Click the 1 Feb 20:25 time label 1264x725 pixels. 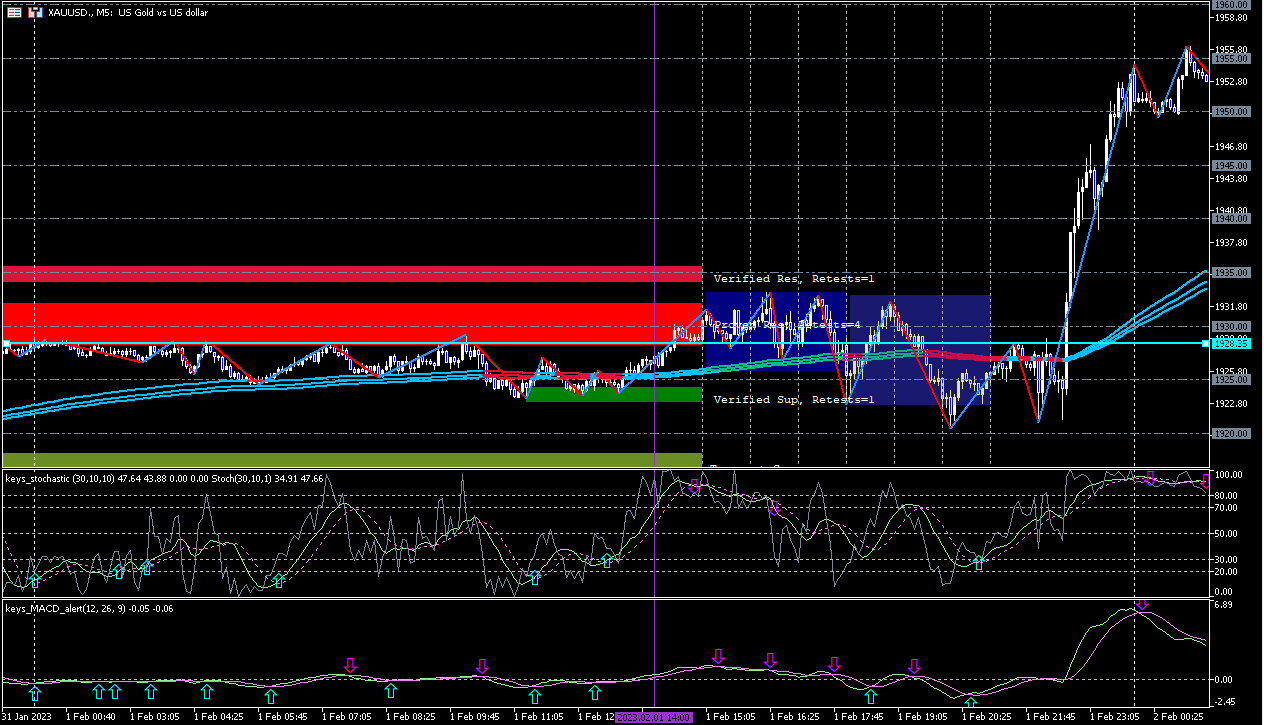click(986, 717)
